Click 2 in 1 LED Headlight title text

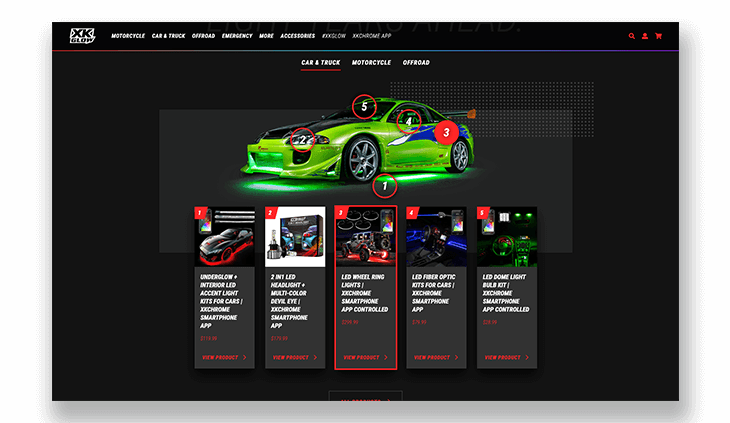tap(289, 301)
